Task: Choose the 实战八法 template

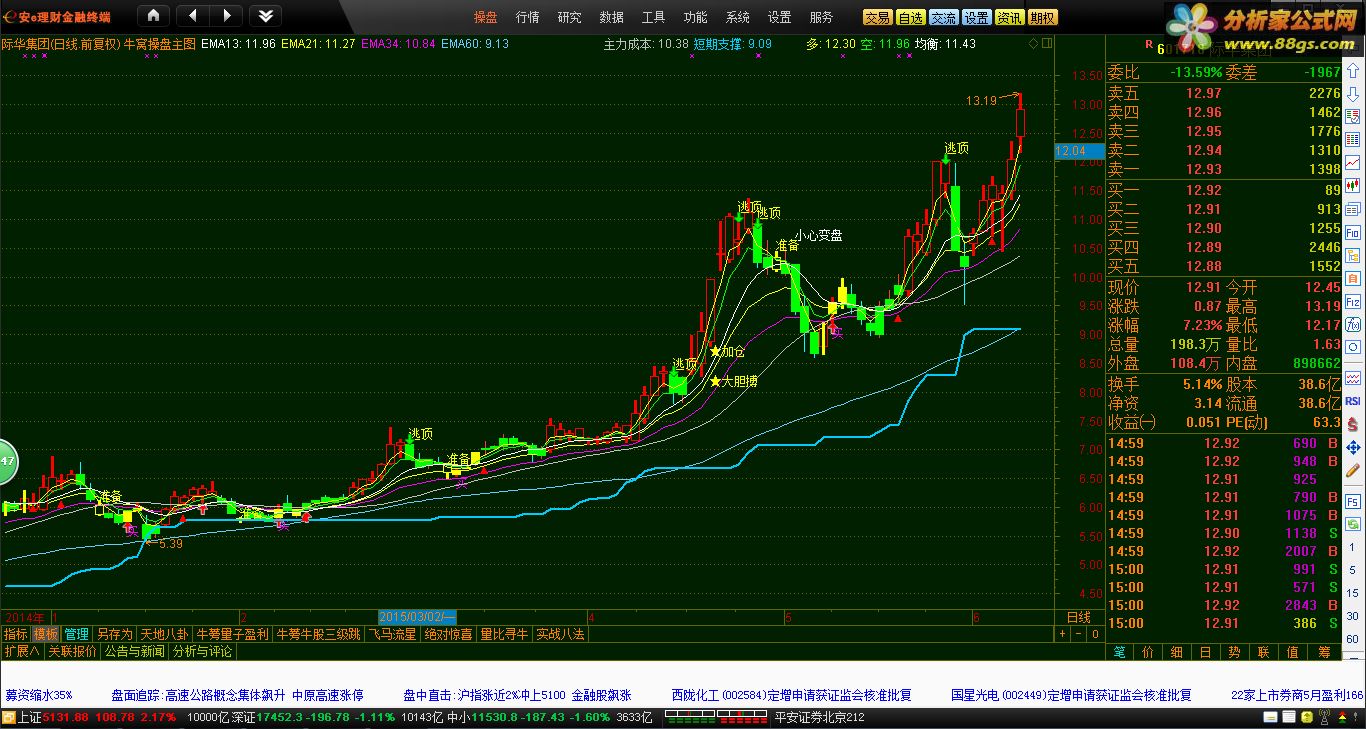Action: pyautogui.click(x=560, y=634)
